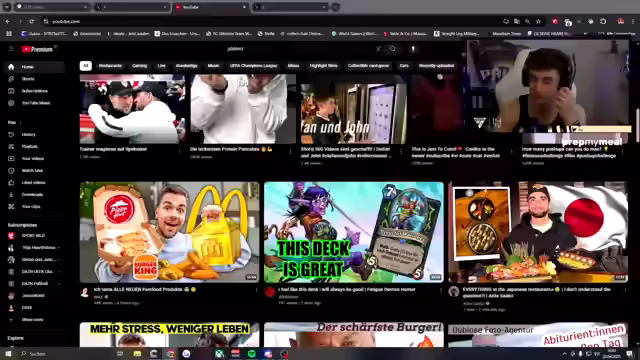Screen dimensions: 640x360
Task: Open Spotify from the taskbar
Action: pos(252,353)
